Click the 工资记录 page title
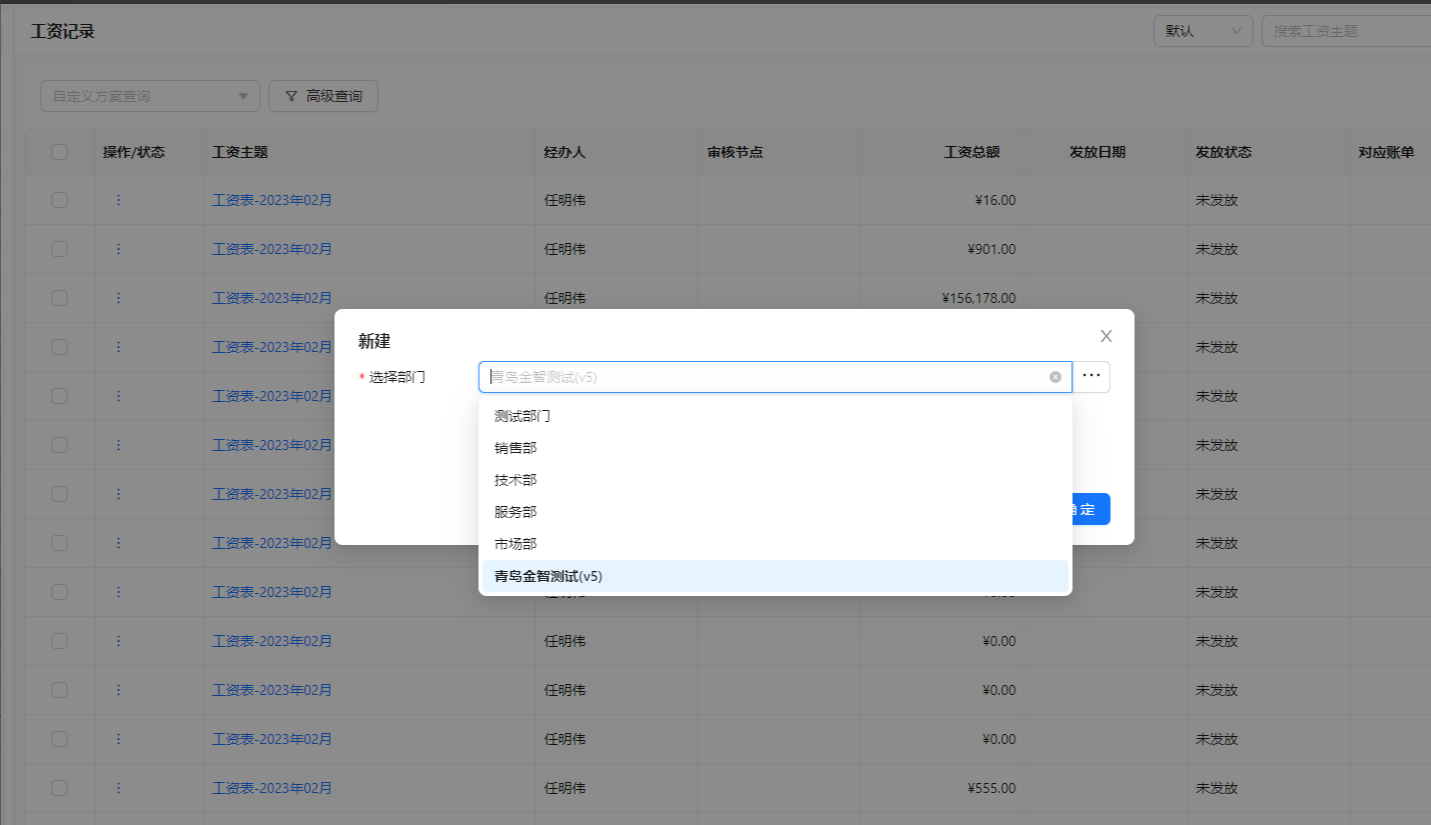 (63, 32)
